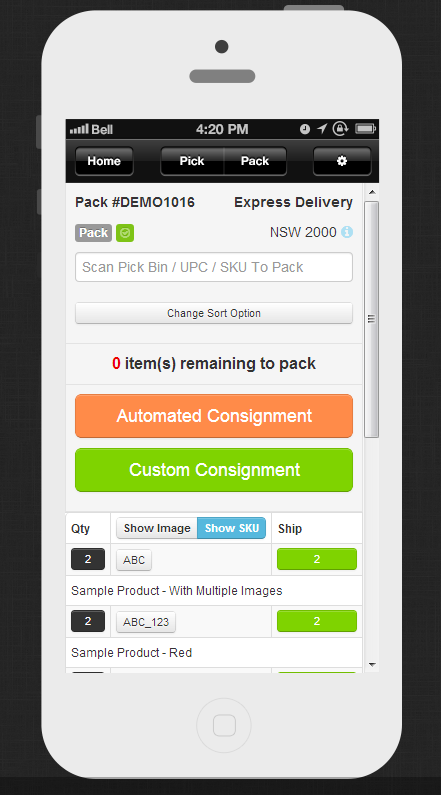This screenshot has width=441, height=795.
Task: Click the scrollbar down arrow
Action: point(372,665)
